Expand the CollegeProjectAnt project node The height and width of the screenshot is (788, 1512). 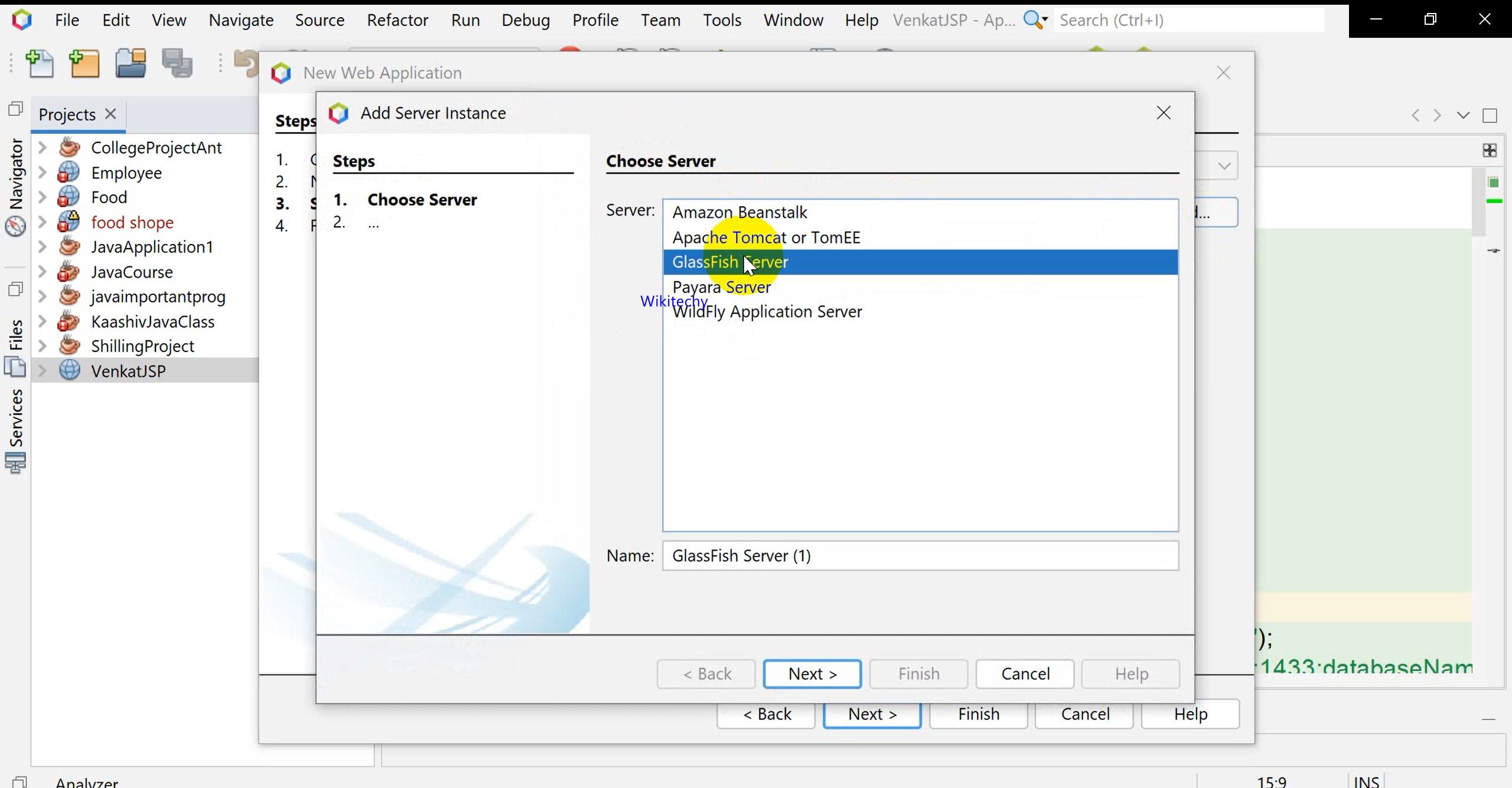[x=43, y=147]
